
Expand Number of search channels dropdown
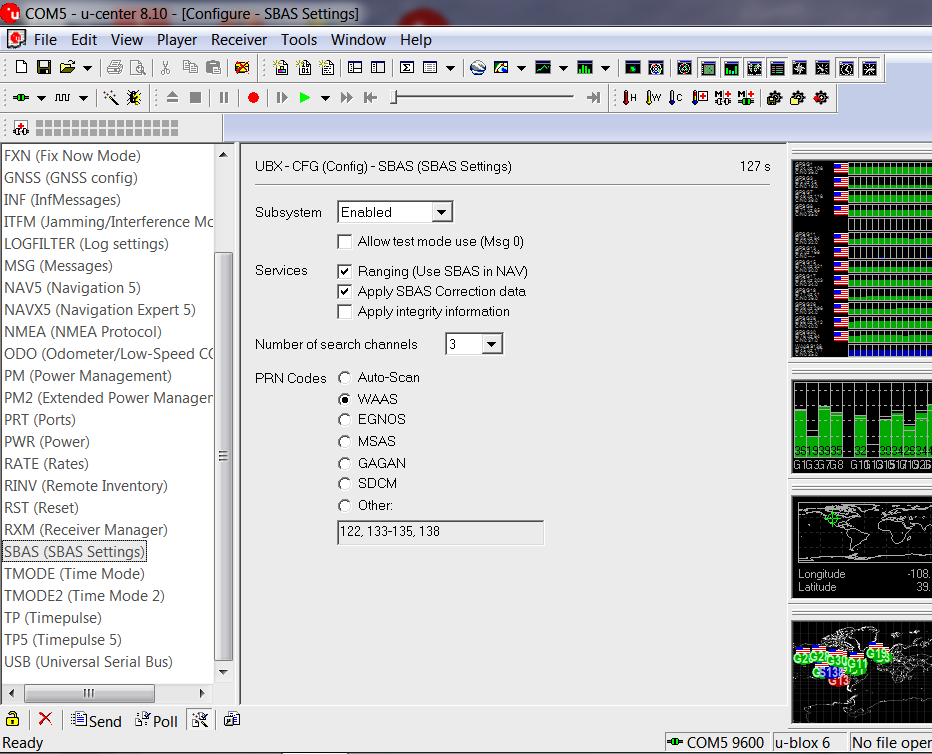click(x=491, y=344)
